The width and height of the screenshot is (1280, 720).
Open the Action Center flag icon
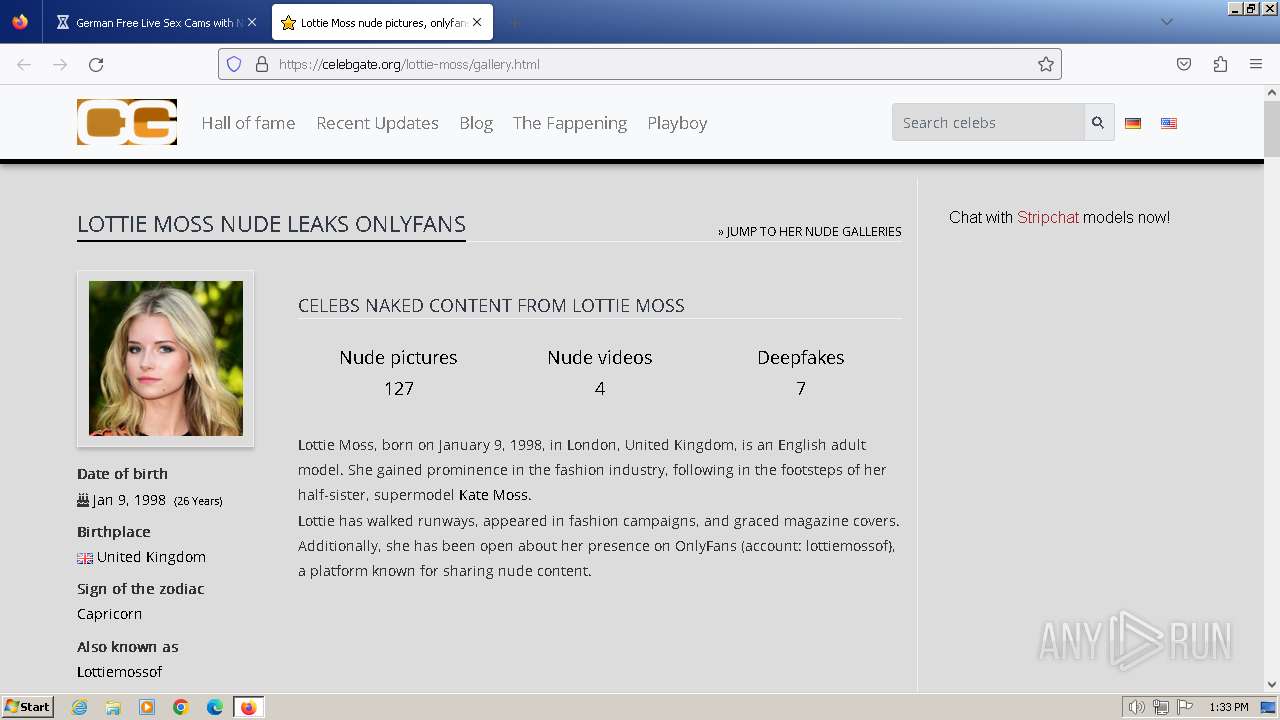(x=1185, y=707)
